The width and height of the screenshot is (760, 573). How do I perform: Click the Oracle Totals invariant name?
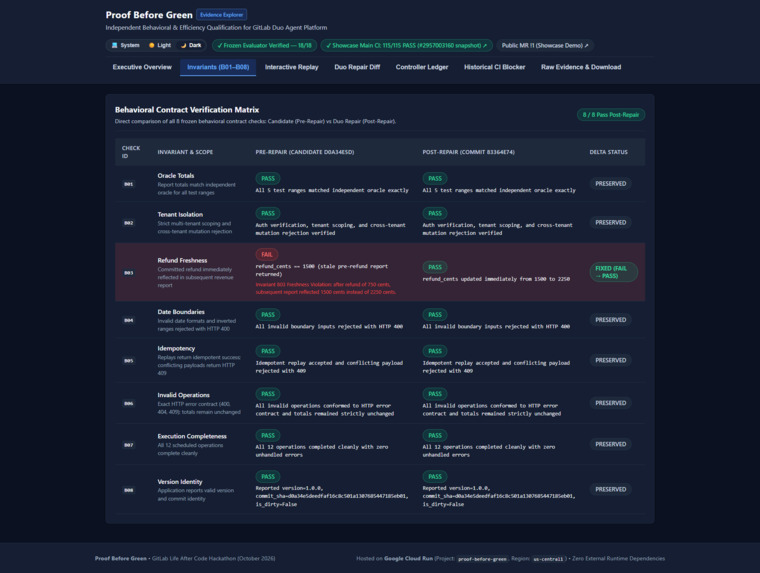(x=175, y=175)
